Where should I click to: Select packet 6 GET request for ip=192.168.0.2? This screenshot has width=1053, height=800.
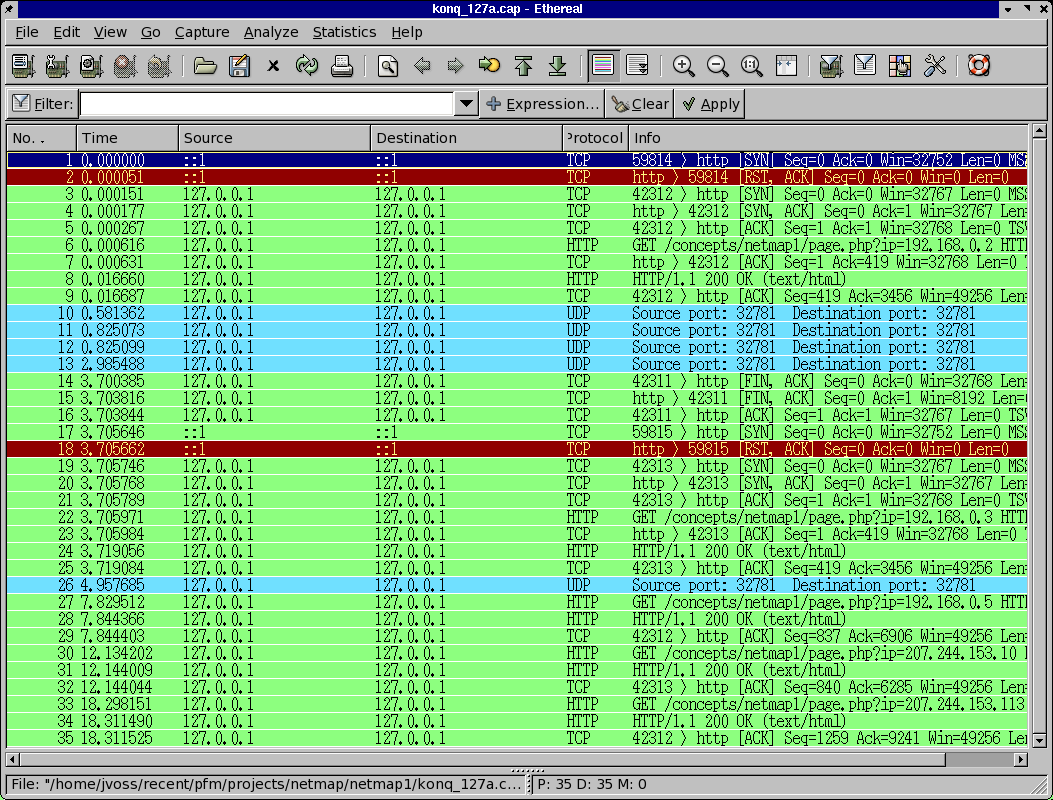[x=517, y=245]
